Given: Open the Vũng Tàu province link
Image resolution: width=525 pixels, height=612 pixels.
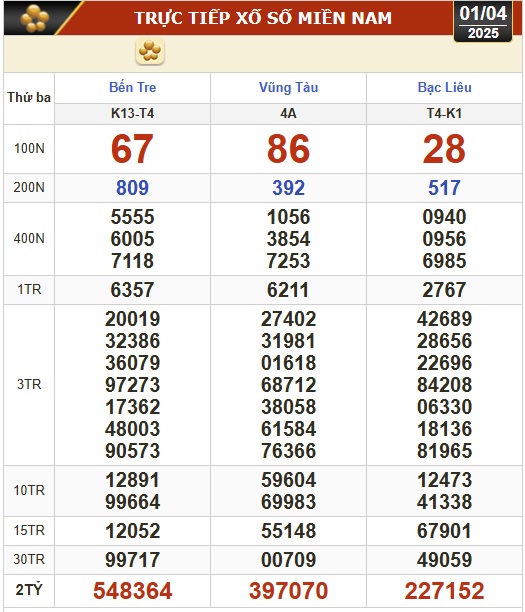Looking at the screenshot, I should pos(288,87).
